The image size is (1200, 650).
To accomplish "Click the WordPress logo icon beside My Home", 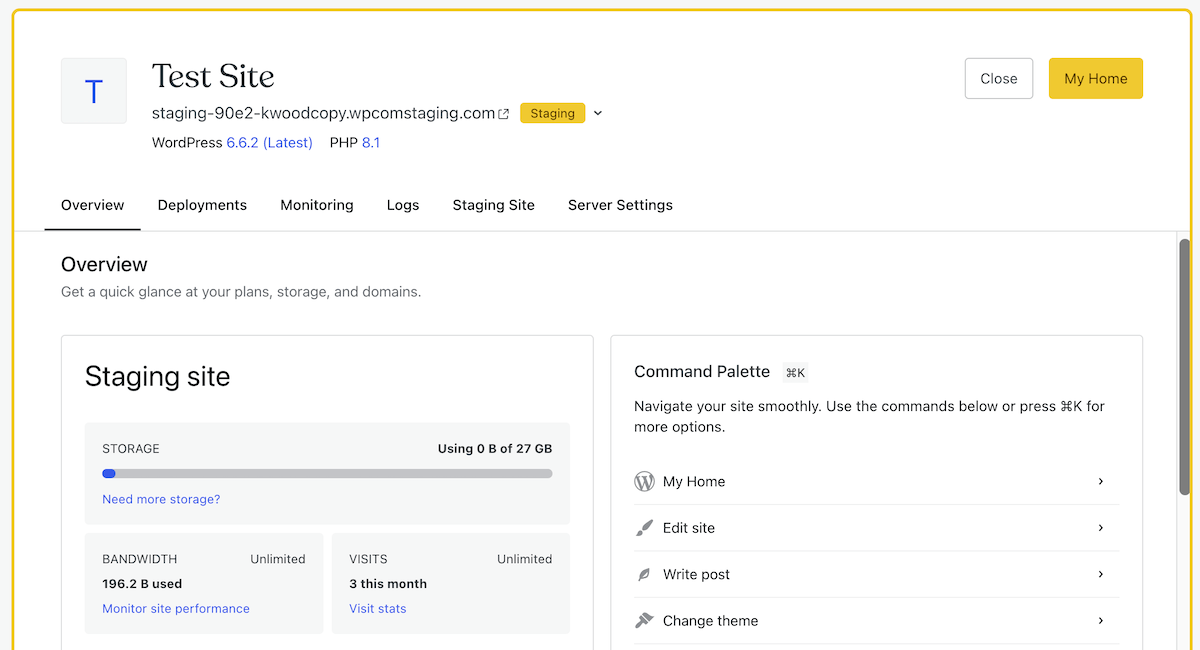I will (644, 481).
